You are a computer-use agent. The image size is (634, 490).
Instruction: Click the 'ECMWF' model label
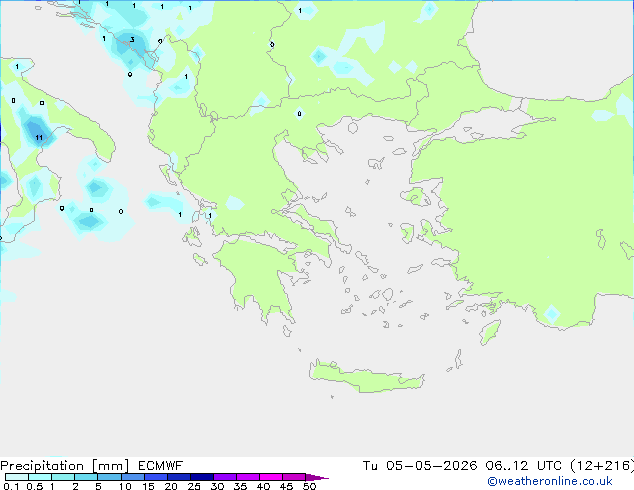pos(161,466)
